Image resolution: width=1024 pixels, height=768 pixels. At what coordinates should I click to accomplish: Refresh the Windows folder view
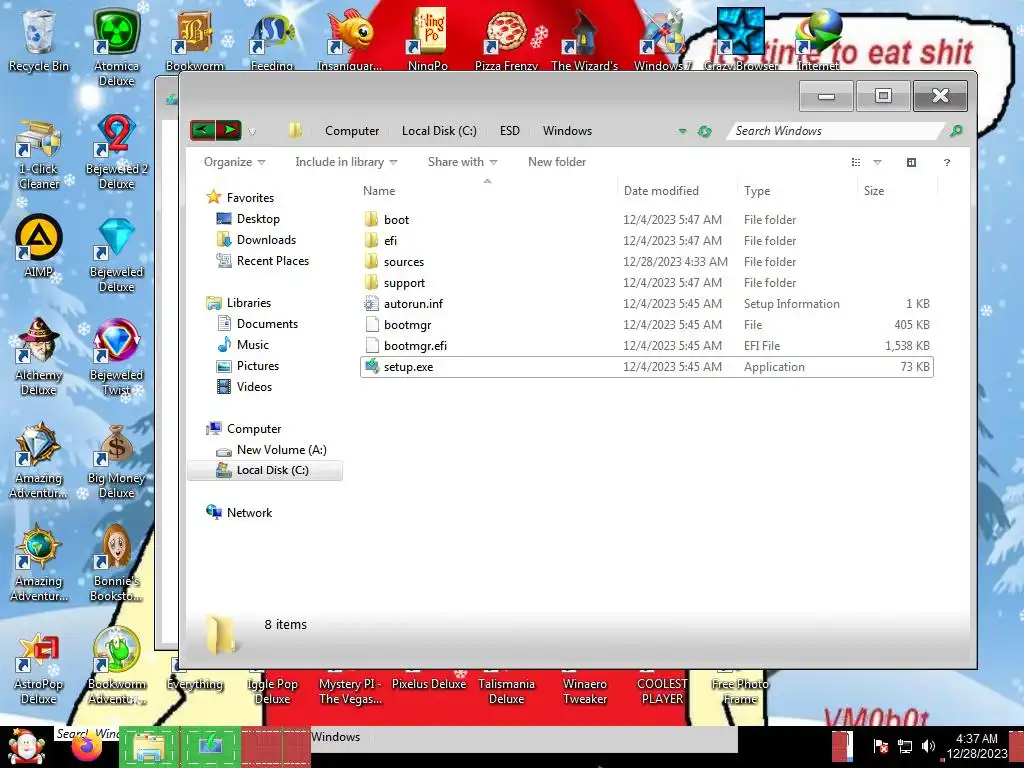click(704, 131)
